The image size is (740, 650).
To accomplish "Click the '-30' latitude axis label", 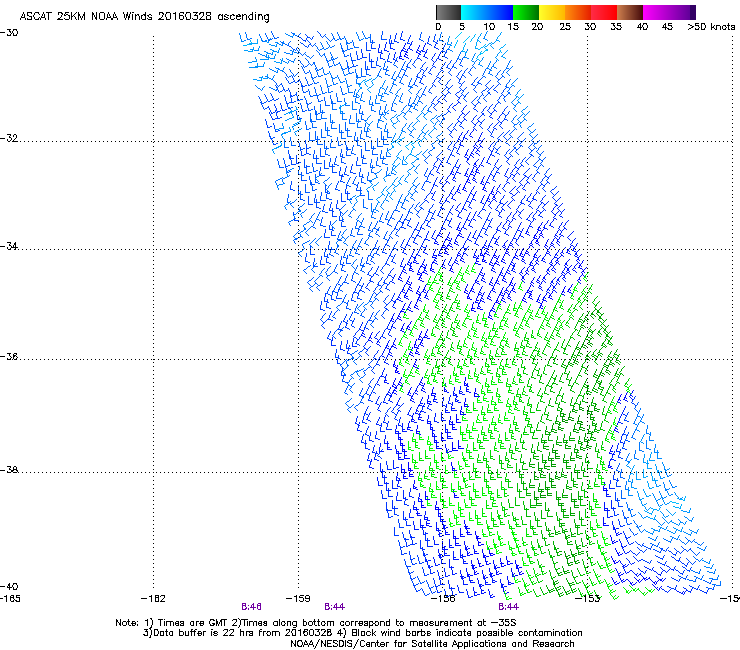I will (9, 33).
